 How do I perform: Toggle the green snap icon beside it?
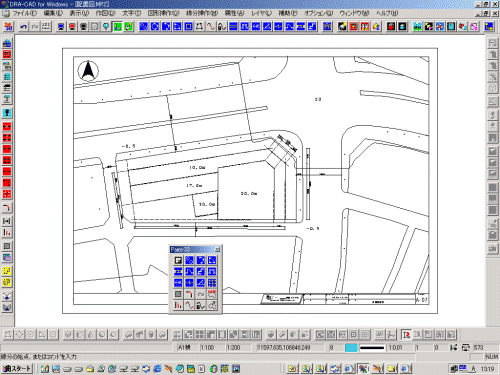coord(129,27)
